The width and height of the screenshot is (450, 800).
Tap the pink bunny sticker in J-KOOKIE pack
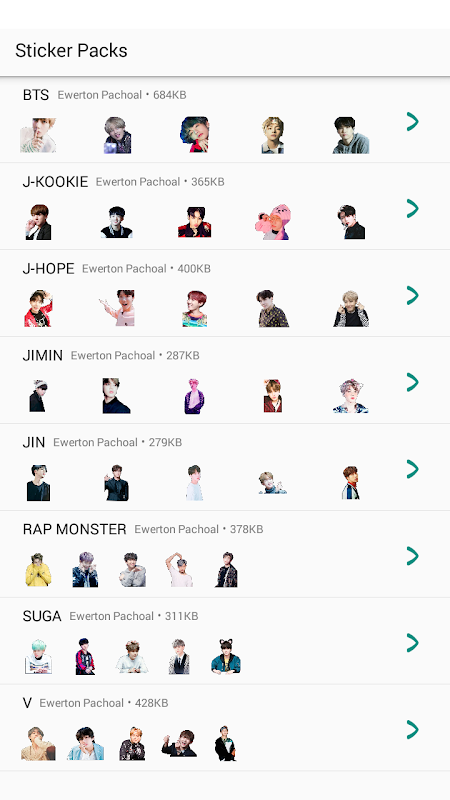tap(273, 222)
